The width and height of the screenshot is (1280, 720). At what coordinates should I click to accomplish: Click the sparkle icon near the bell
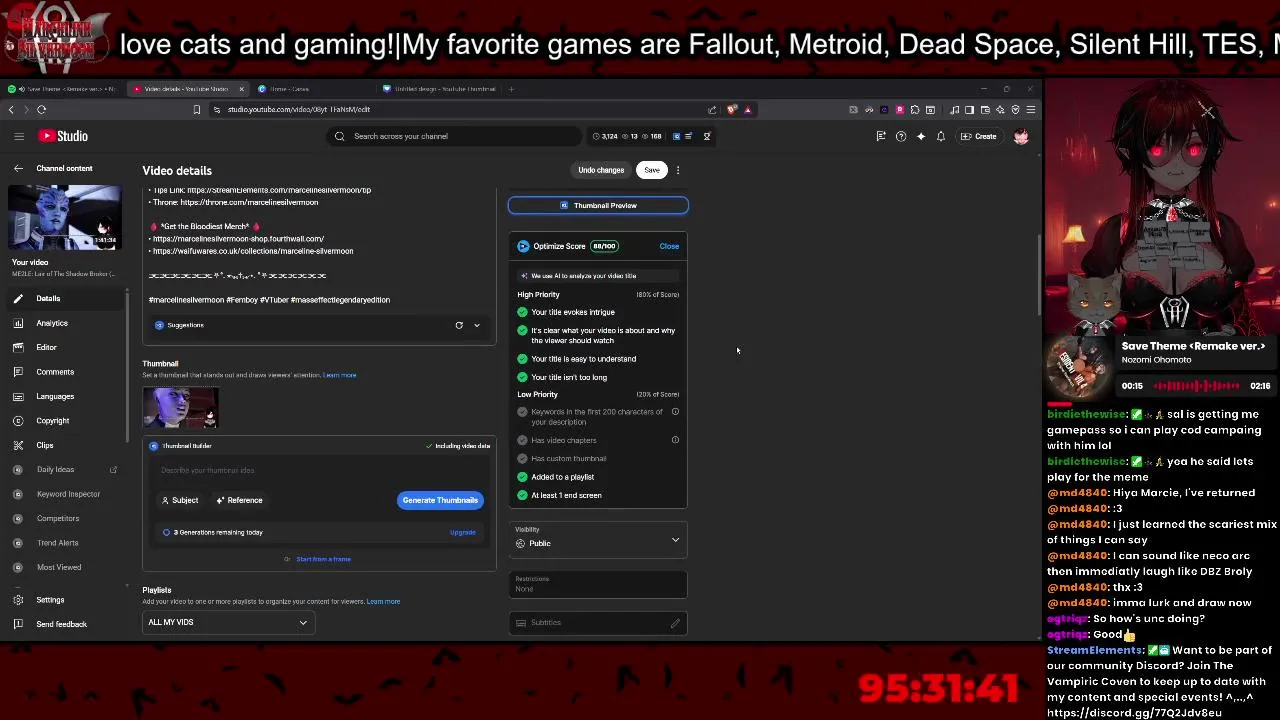(x=921, y=136)
